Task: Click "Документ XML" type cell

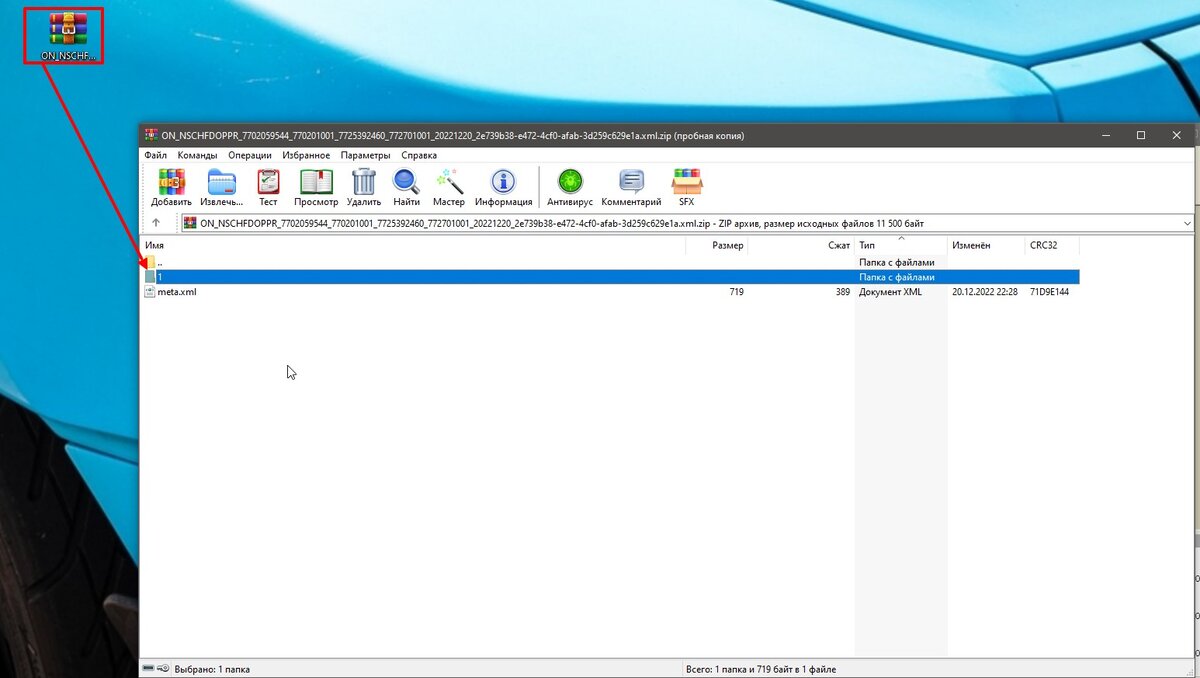Action: pos(890,292)
